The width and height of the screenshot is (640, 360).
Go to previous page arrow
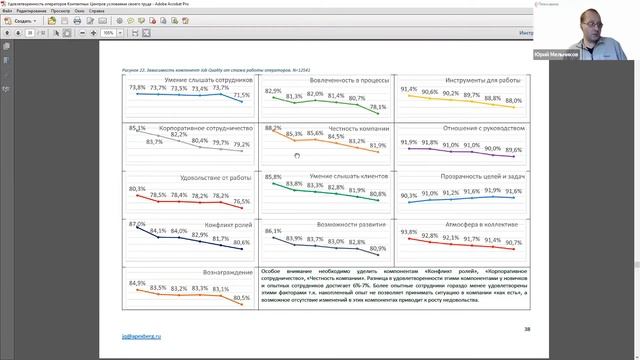(x=7, y=33)
